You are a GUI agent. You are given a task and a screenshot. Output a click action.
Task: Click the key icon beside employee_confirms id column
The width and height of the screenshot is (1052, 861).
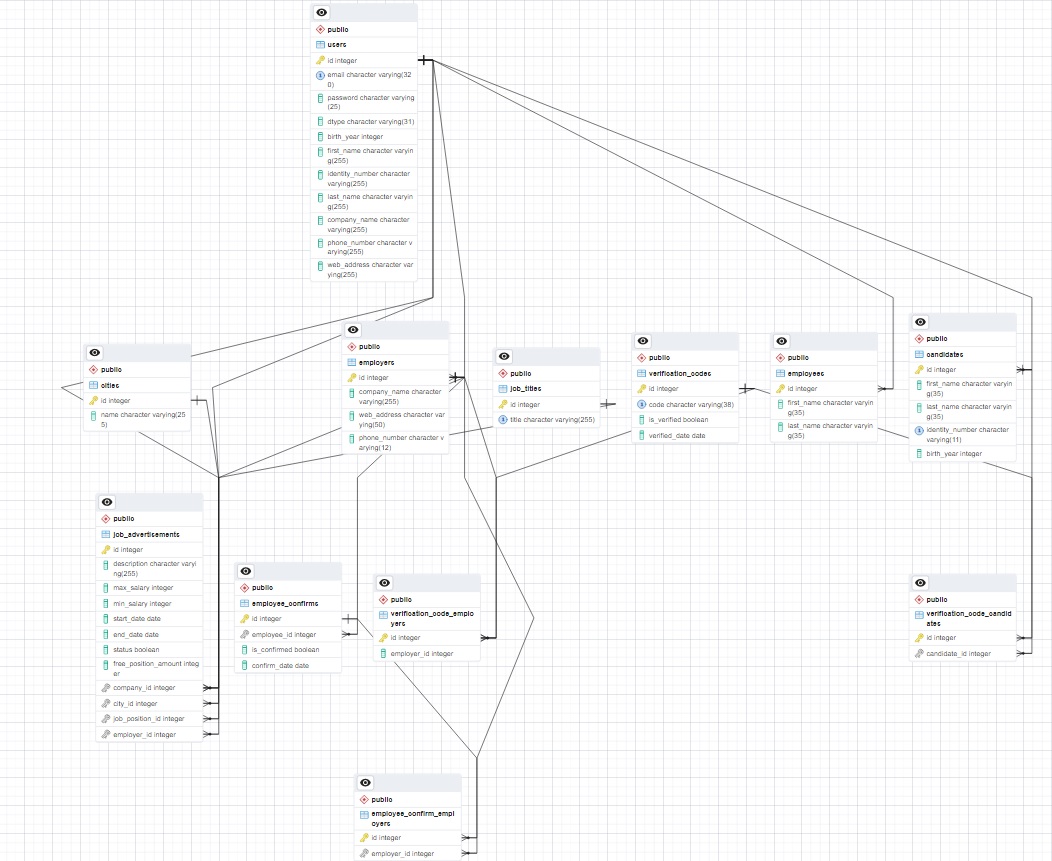[x=243, y=618]
